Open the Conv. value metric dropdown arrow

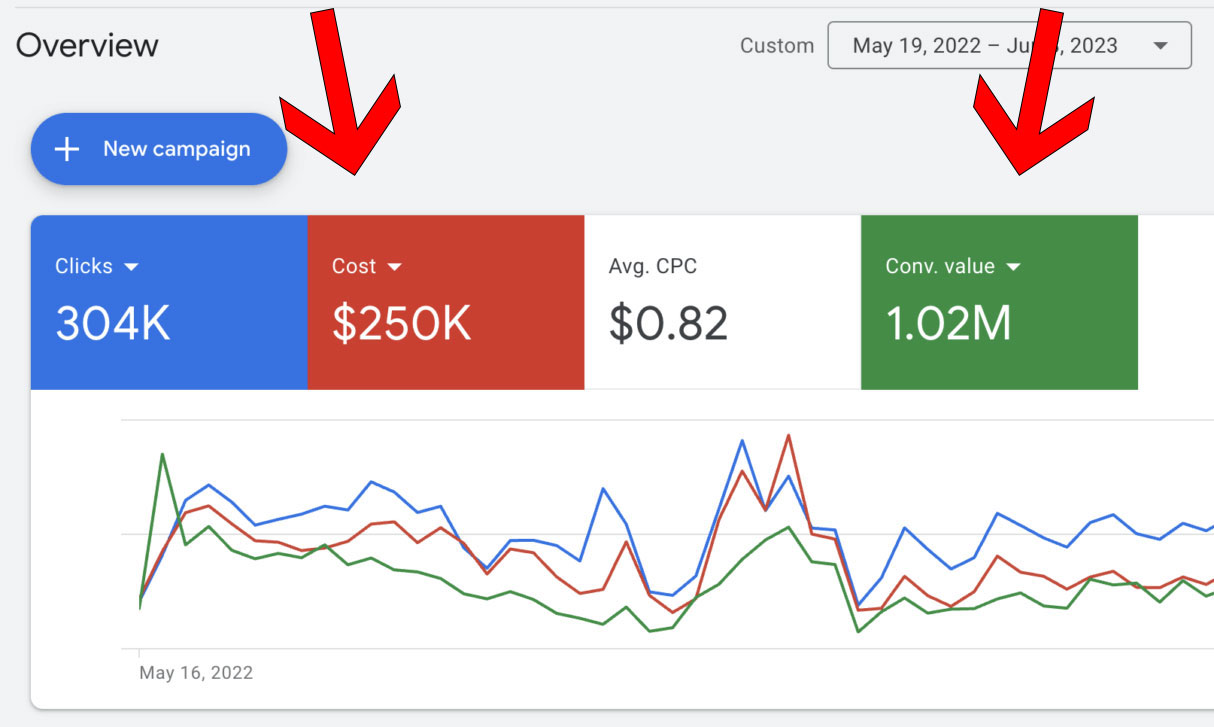point(1012,267)
